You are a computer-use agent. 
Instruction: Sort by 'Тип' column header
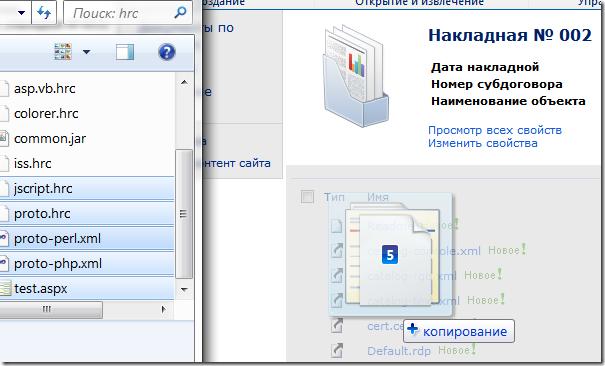click(x=334, y=197)
